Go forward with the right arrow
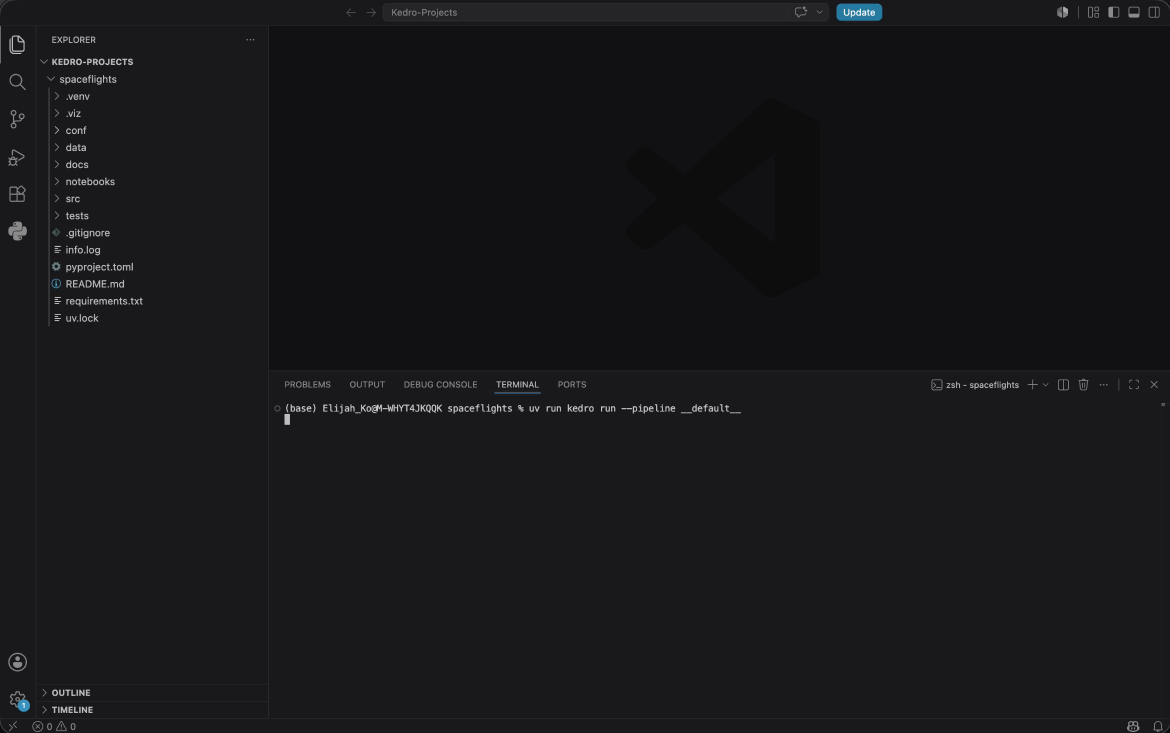The width and height of the screenshot is (1170, 733). (x=371, y=12)
